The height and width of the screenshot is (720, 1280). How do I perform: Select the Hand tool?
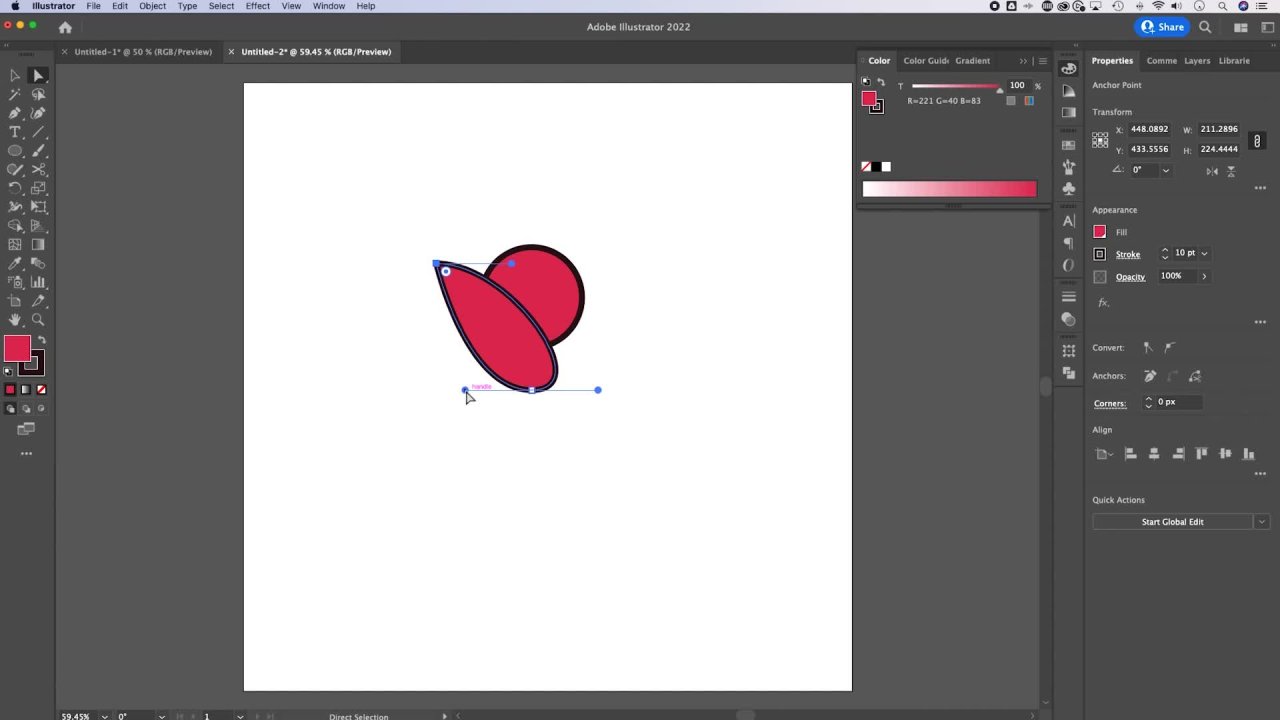coord(15,320)
